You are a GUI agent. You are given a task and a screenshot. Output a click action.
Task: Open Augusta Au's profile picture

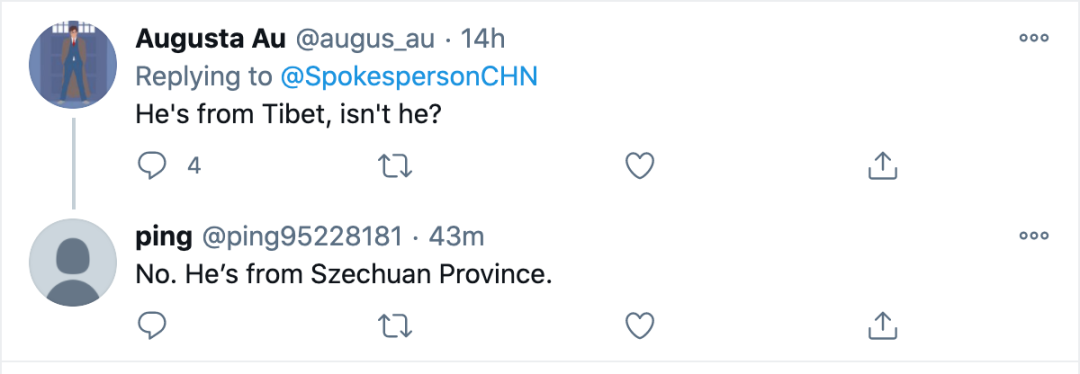point(73,65)
